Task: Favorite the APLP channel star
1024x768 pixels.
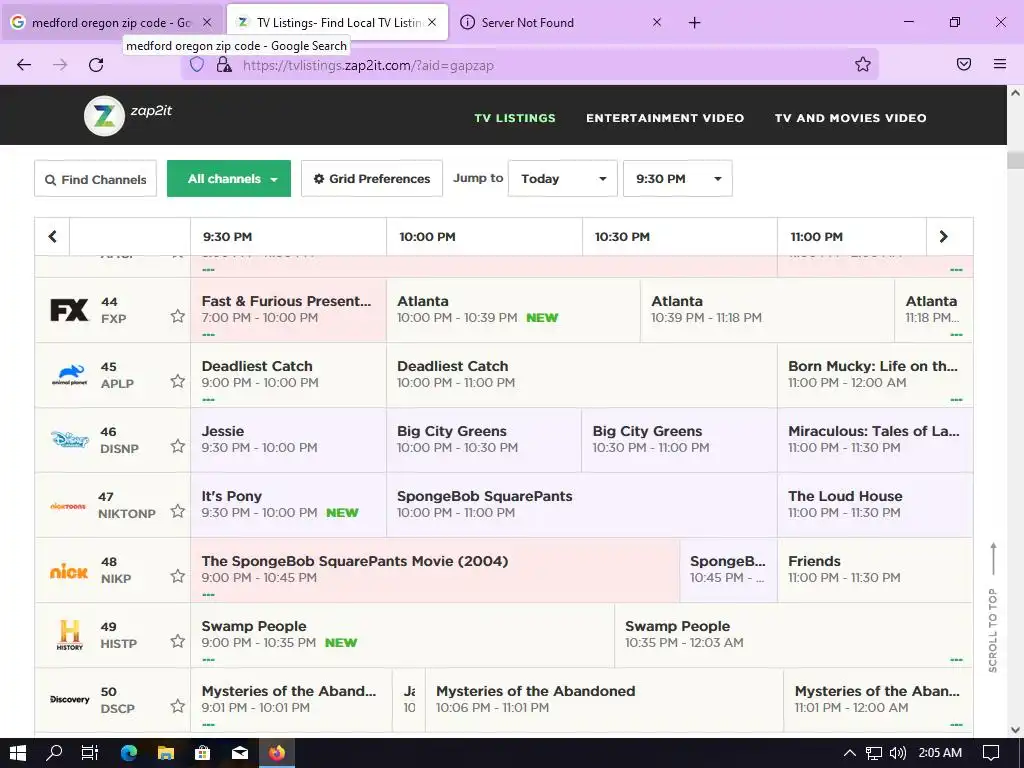Action: [178, 381]
